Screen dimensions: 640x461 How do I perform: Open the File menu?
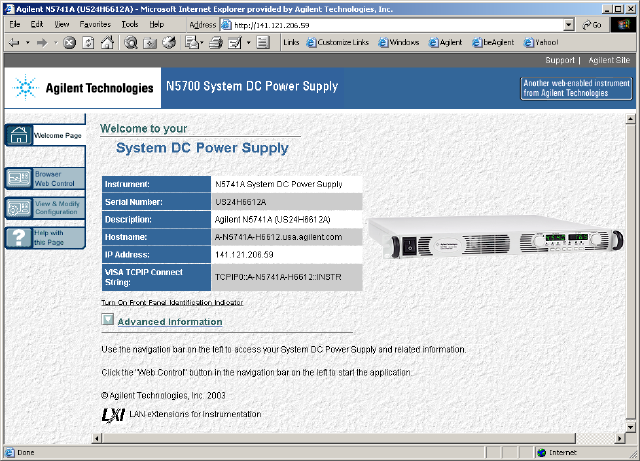coord(15,24)
